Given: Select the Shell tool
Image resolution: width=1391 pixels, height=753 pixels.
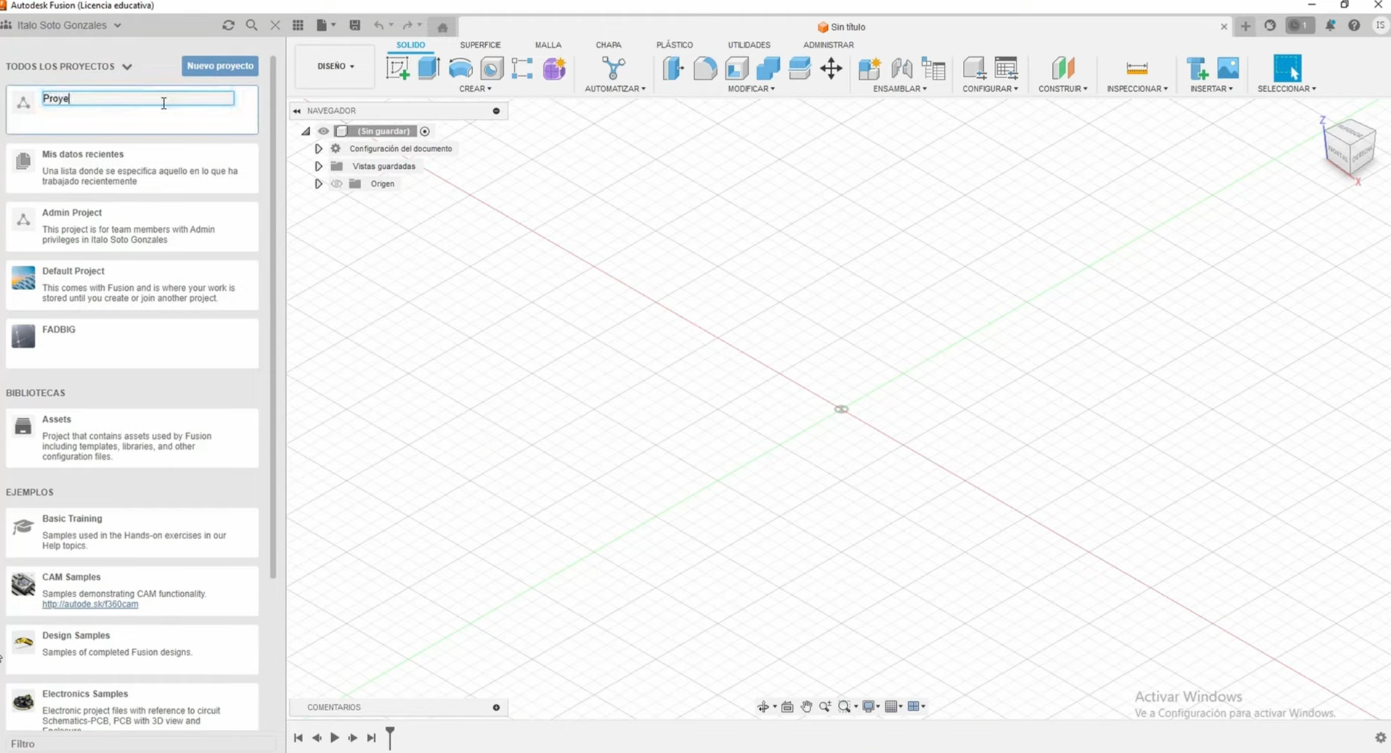Looking at the screenshot, I should click(x=737, y=68).
